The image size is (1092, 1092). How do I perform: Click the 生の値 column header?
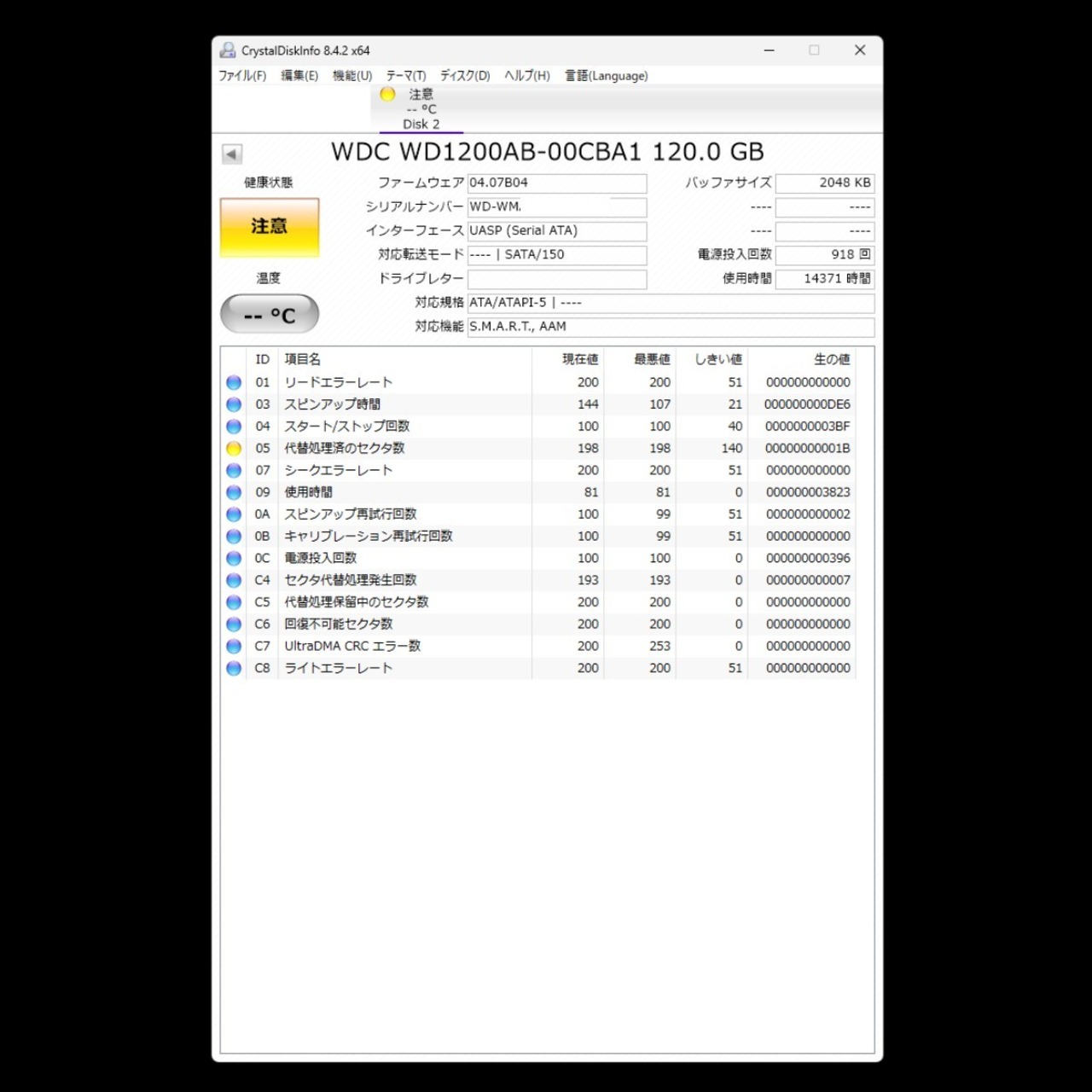[x=833, y=360]
